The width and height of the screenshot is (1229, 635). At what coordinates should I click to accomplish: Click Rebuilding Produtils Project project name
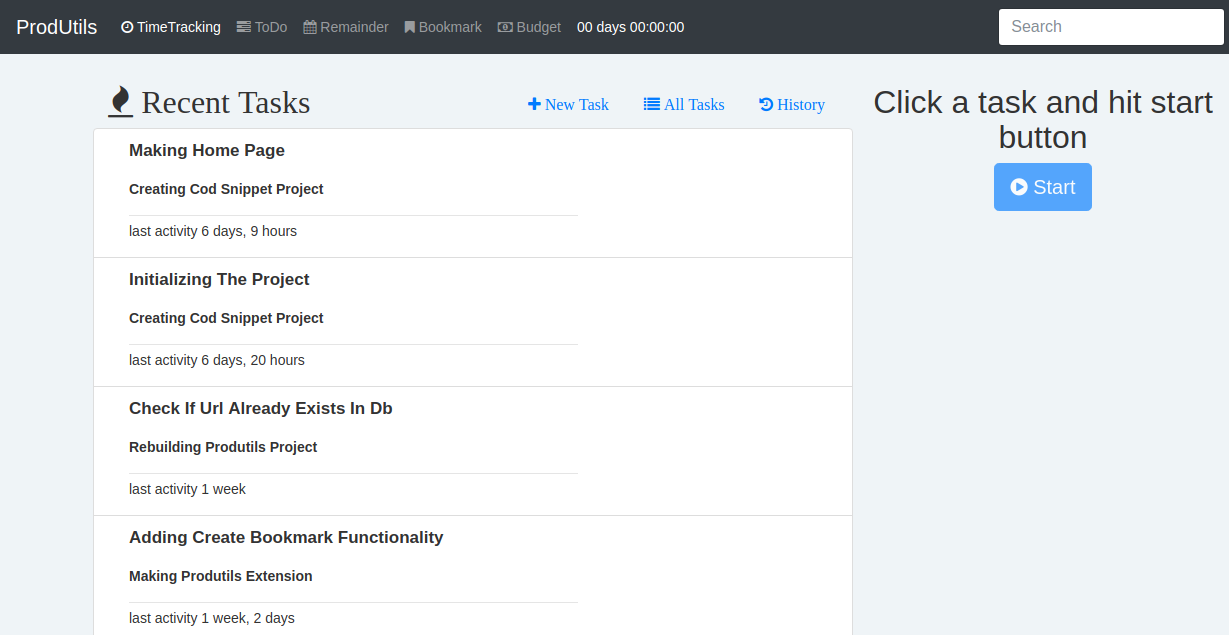(x=223, y=447)
